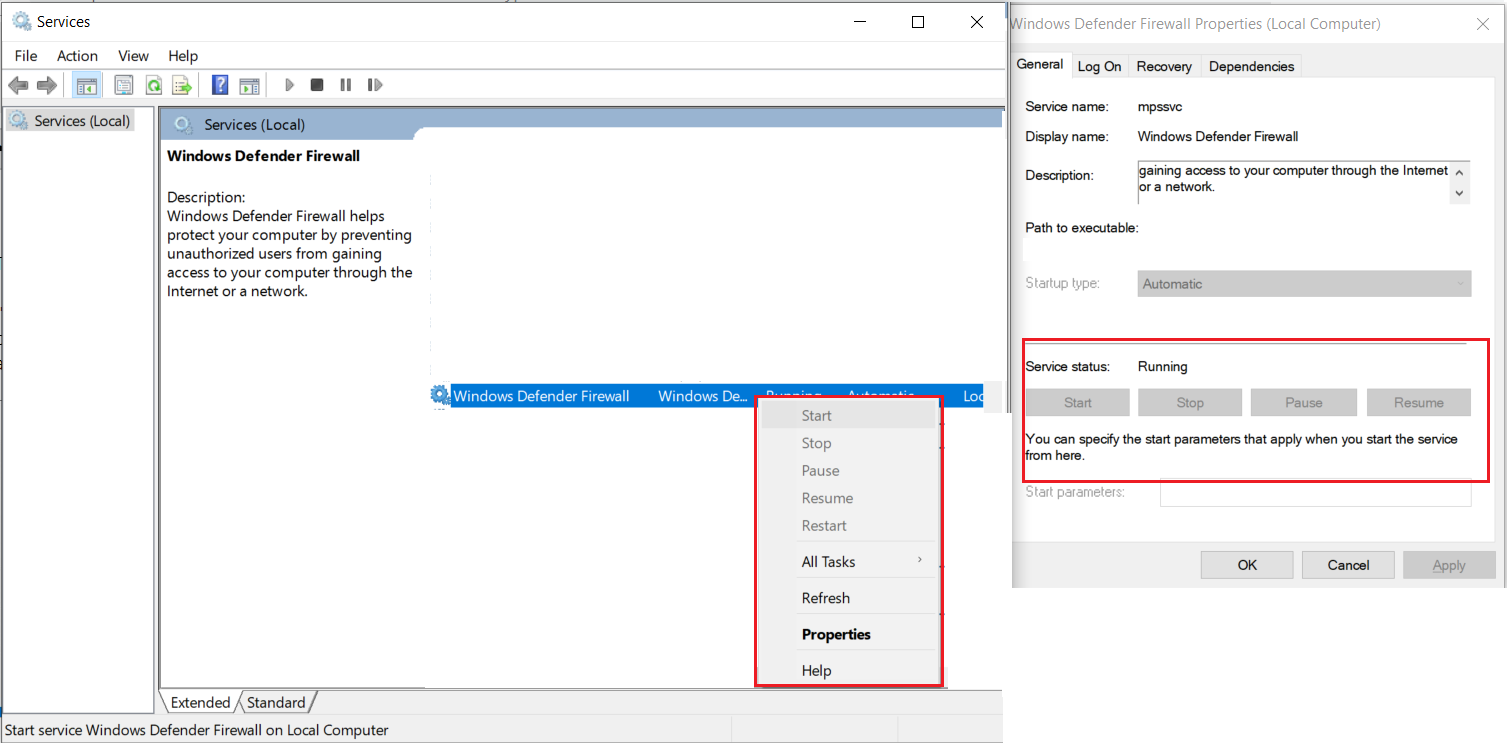This screenshot has width=1510, height=748.
Task: Click the green Refresh toolbar icon
Action: [x=153, y=85]
